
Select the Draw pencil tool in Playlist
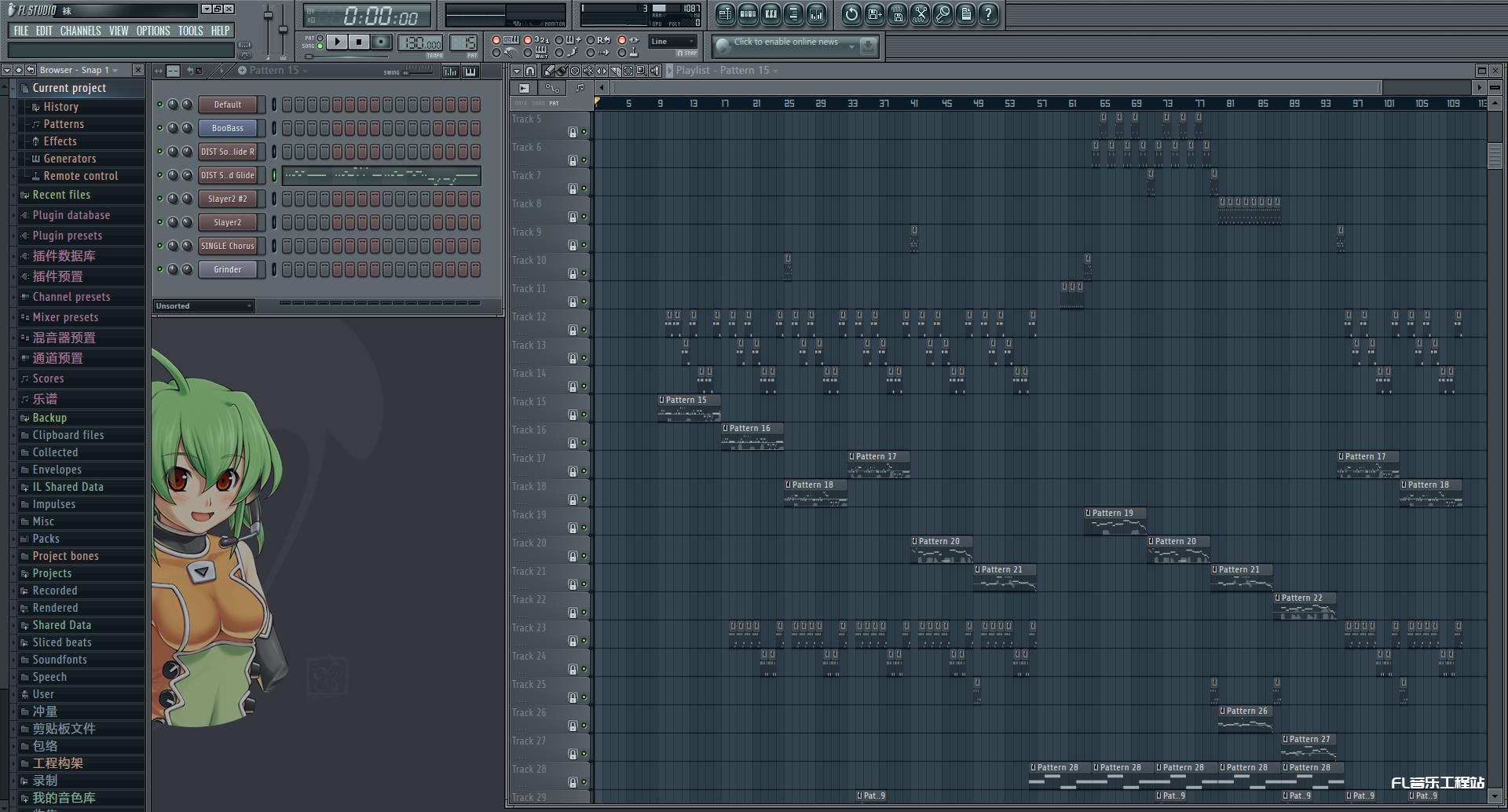(x=548, y=71)
